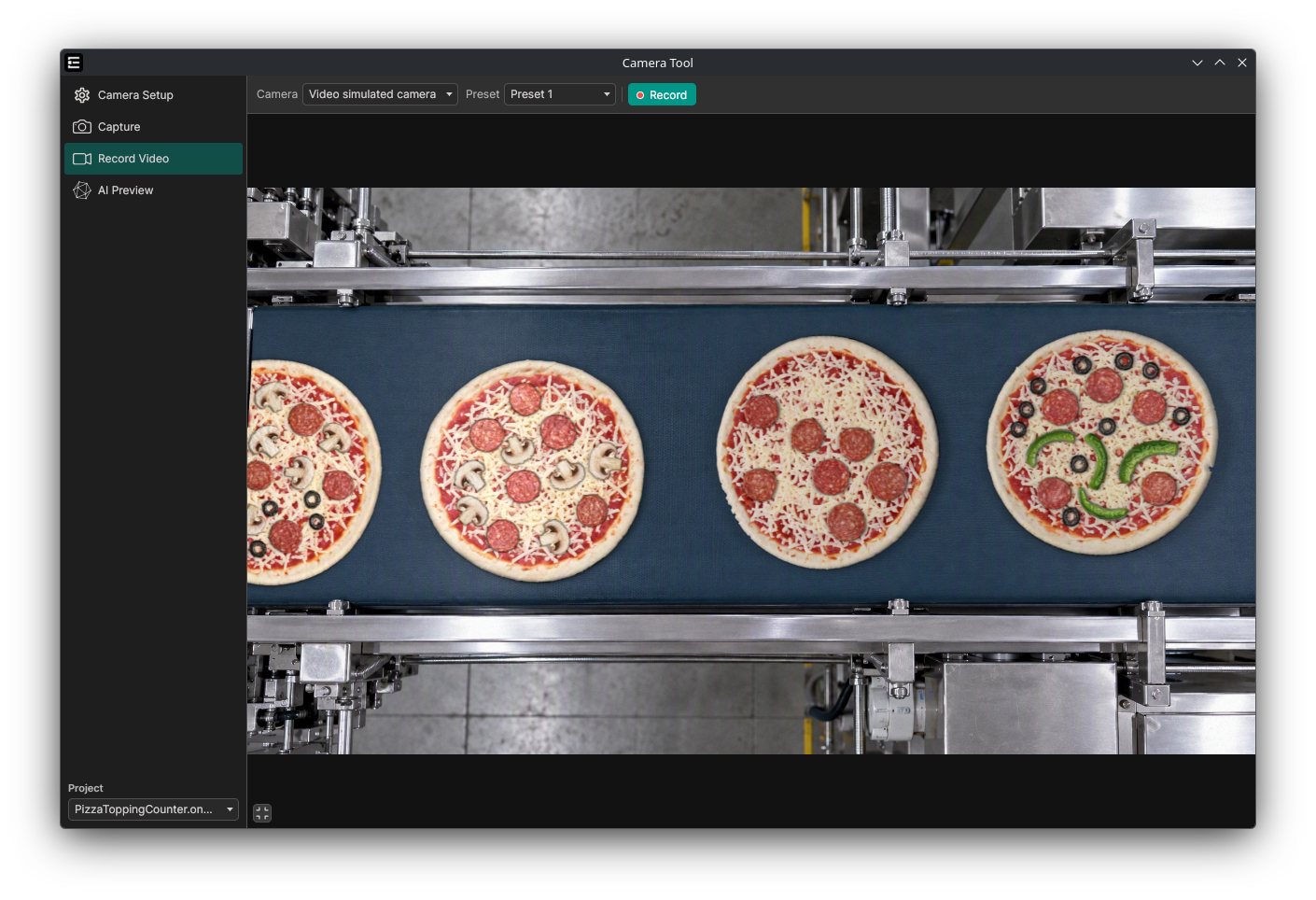The image size is (1316, 900).
Task: Minimize the Camera Tool window
Action: click(x=1197, y=63)
